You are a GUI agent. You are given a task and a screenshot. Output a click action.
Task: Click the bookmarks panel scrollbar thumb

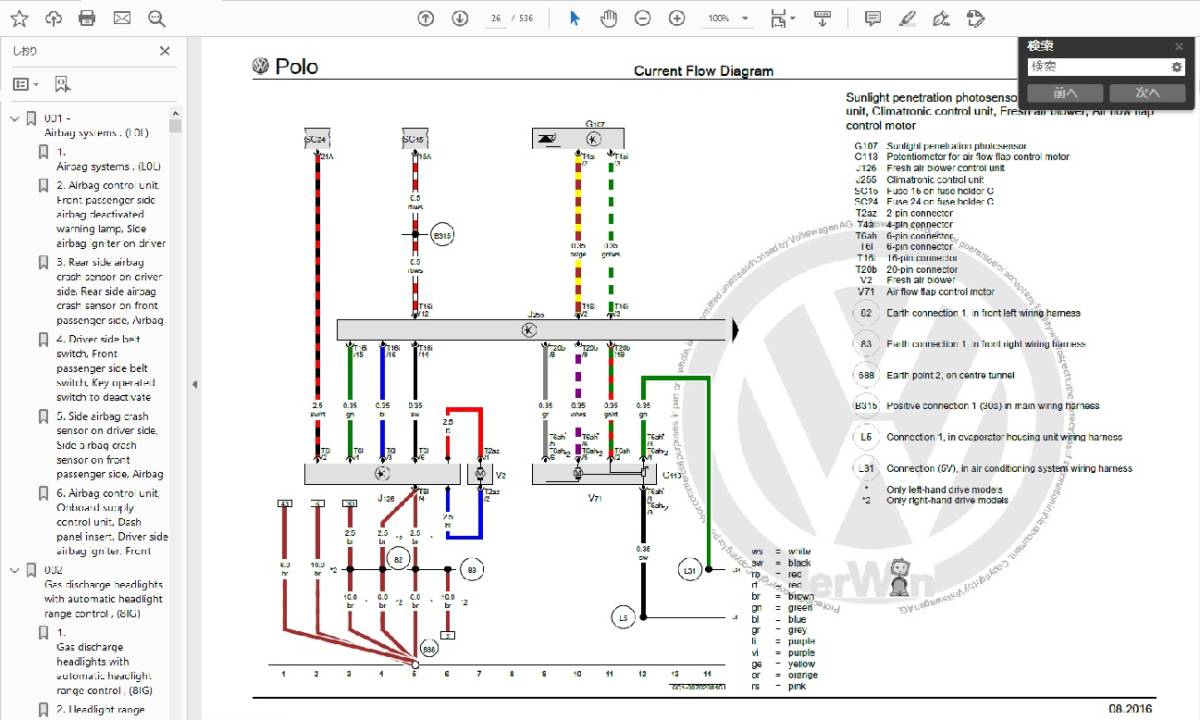coord(176,127)
